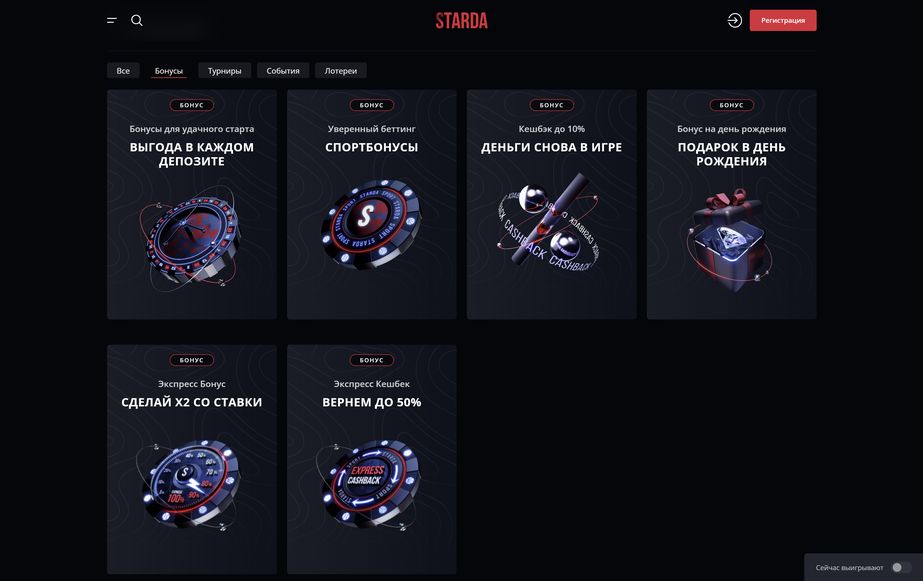The image size is (923, 581).
Task: Open the hamburger menu icon
Action: point(111,20)
